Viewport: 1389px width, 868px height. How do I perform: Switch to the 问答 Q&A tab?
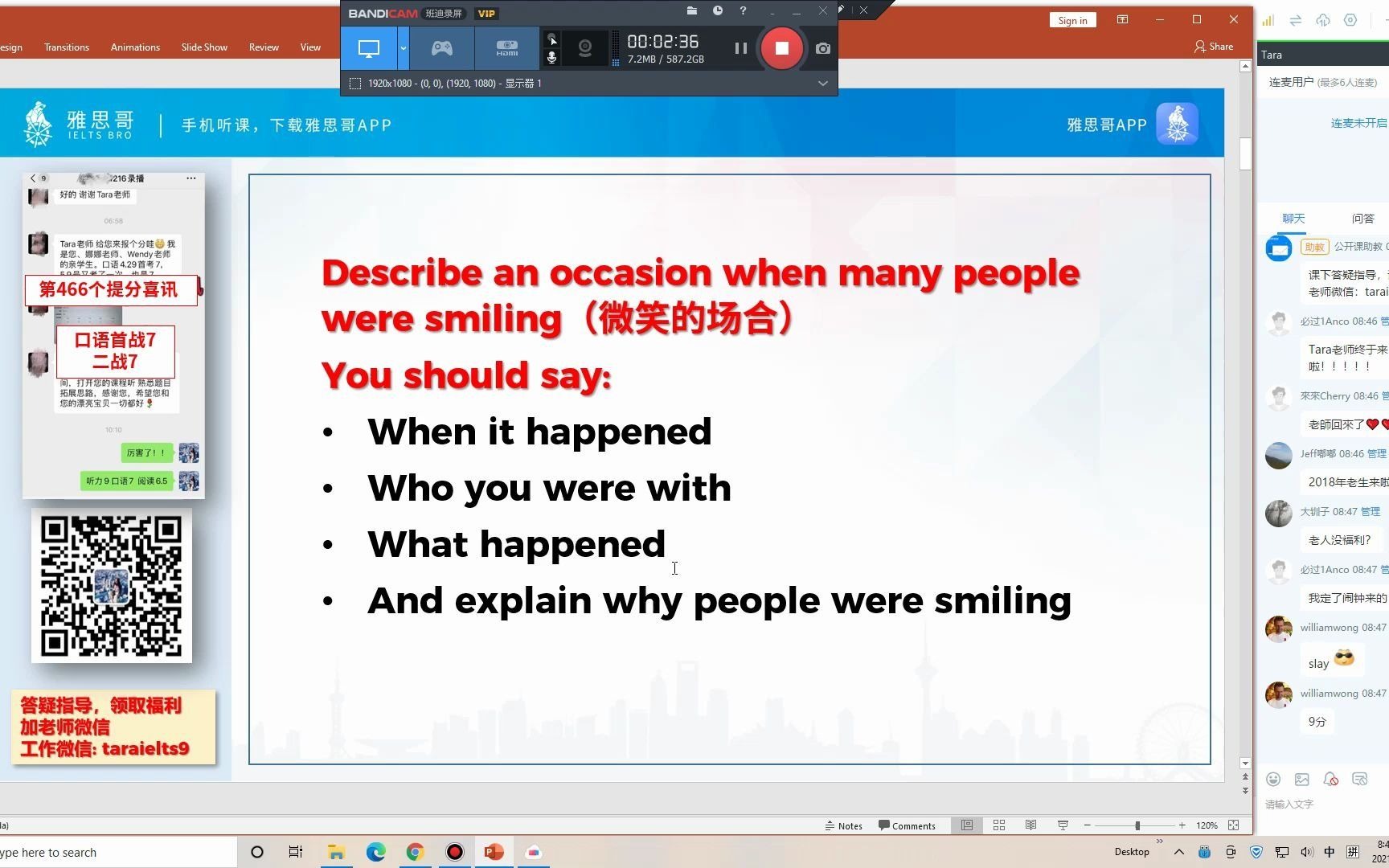coord(1362,219)
